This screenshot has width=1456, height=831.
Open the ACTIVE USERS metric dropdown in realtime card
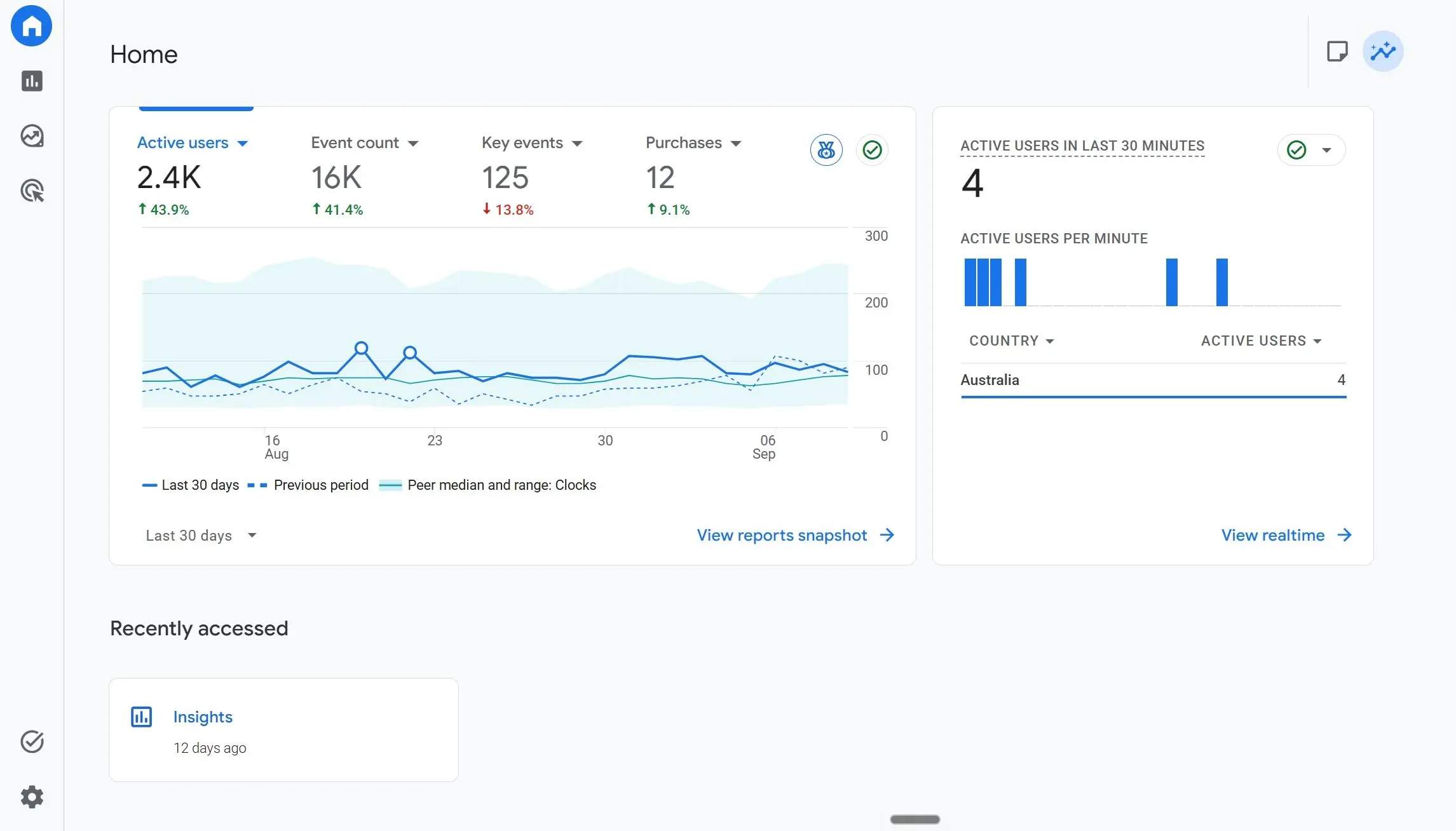[1261, 341]
